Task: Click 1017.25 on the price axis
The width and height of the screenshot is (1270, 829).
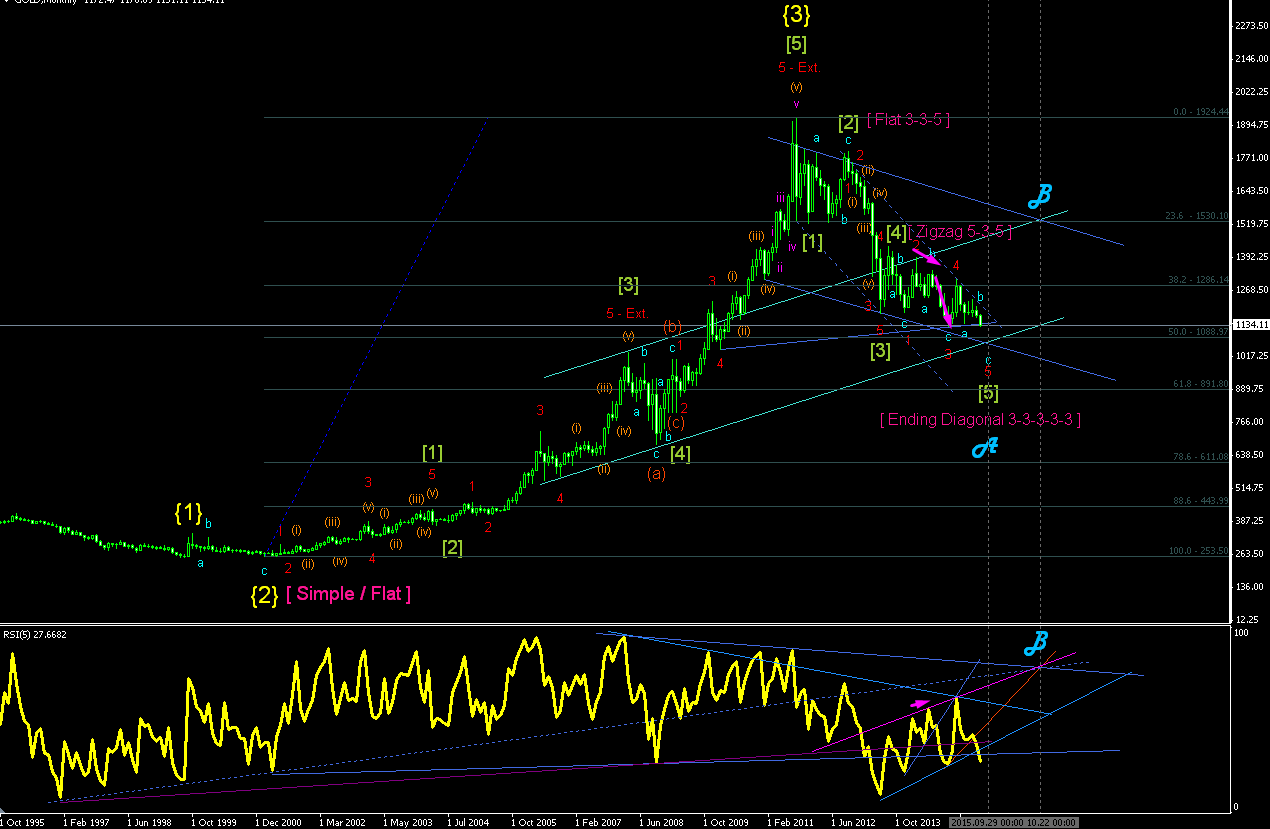Action: point(1252,356)
